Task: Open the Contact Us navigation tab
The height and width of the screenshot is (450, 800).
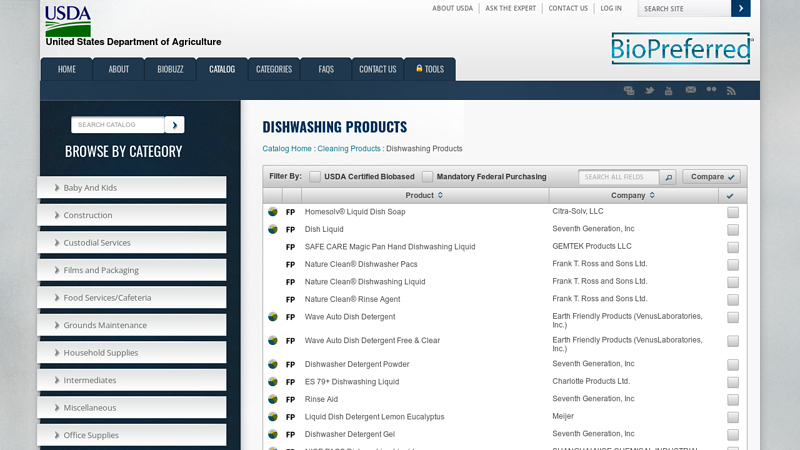Action: click(x=378, y=69)
